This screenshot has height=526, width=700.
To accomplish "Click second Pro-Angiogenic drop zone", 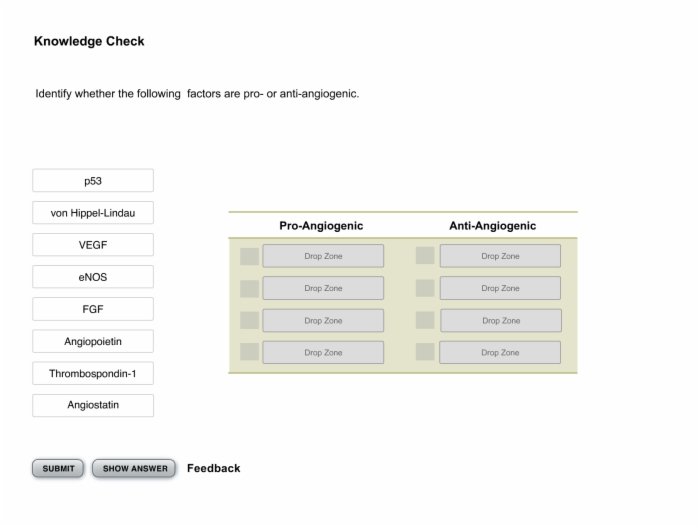I will tap(323, 288).
